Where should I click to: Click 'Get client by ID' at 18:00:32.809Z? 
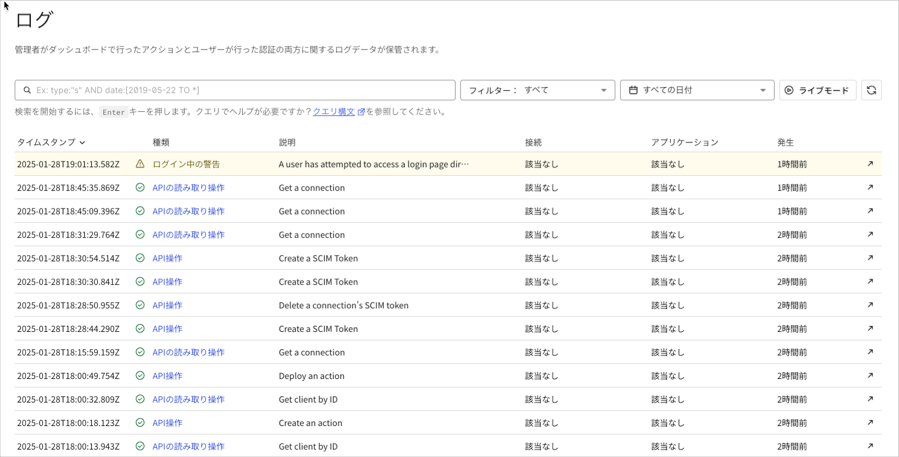coord(308,399)
